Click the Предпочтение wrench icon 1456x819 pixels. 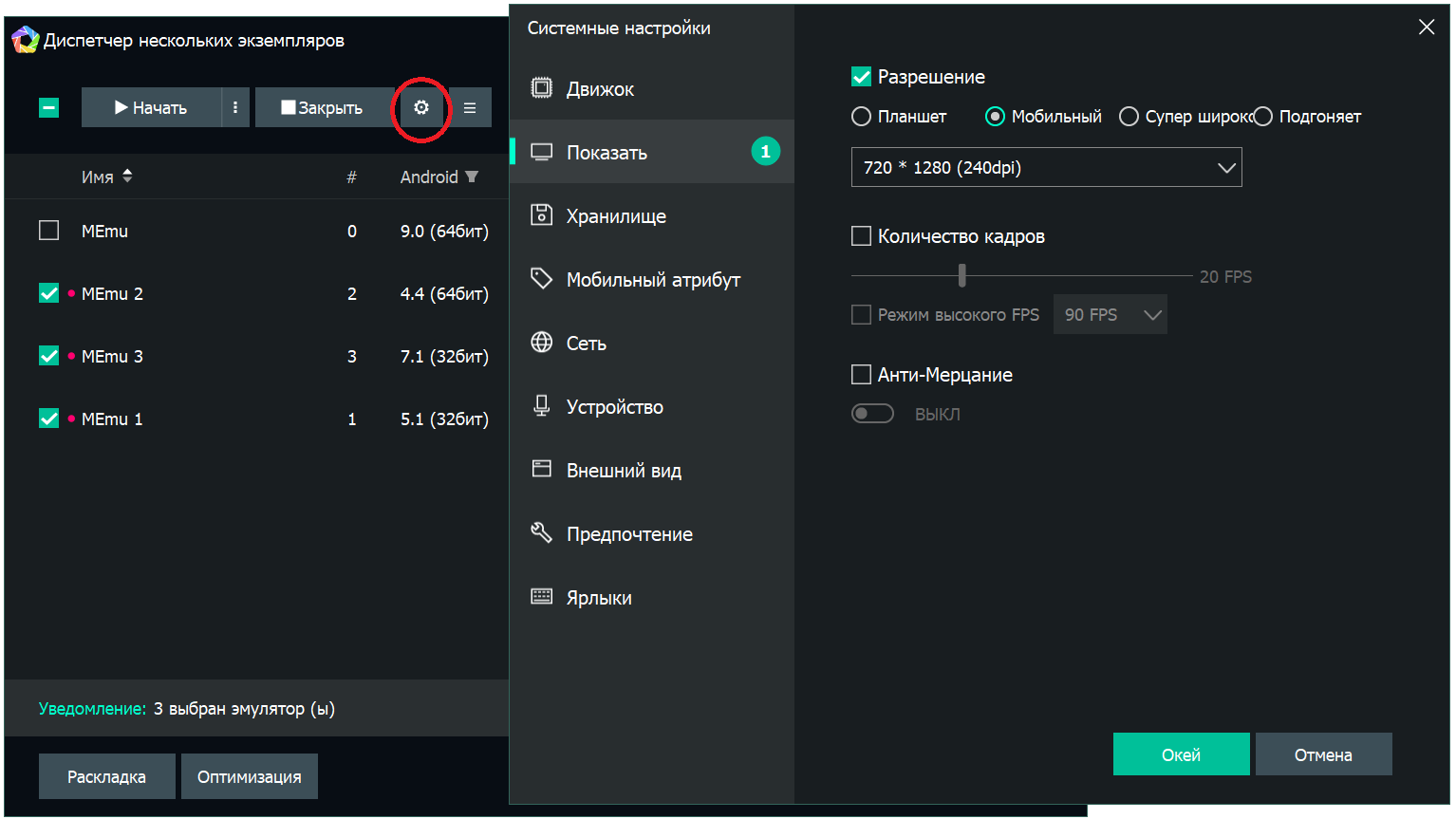[x=541, y=532]
